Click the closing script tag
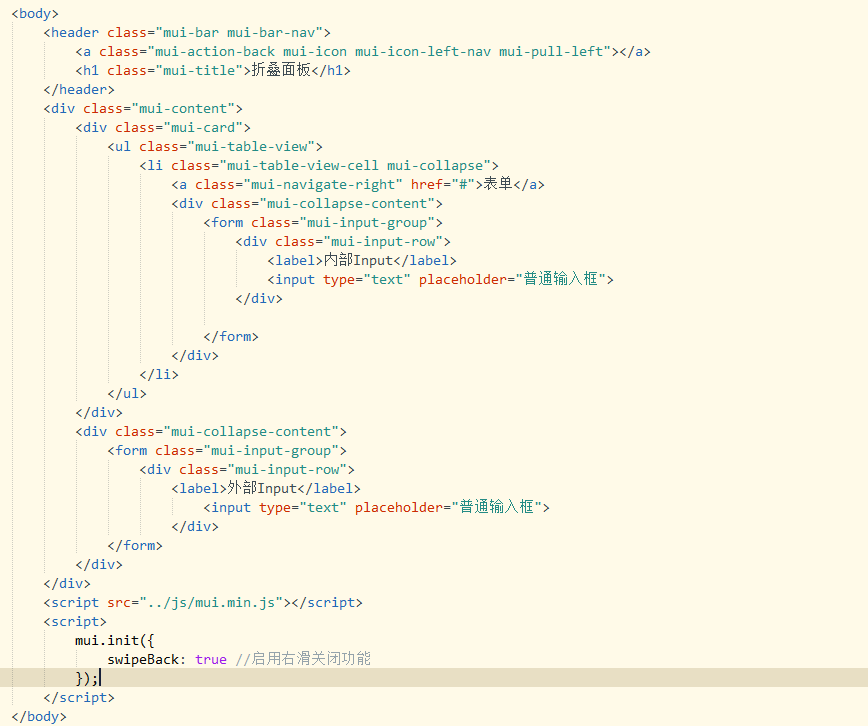Image resolution: width=868 pixels, height=726 pixels. pos(79,697)
